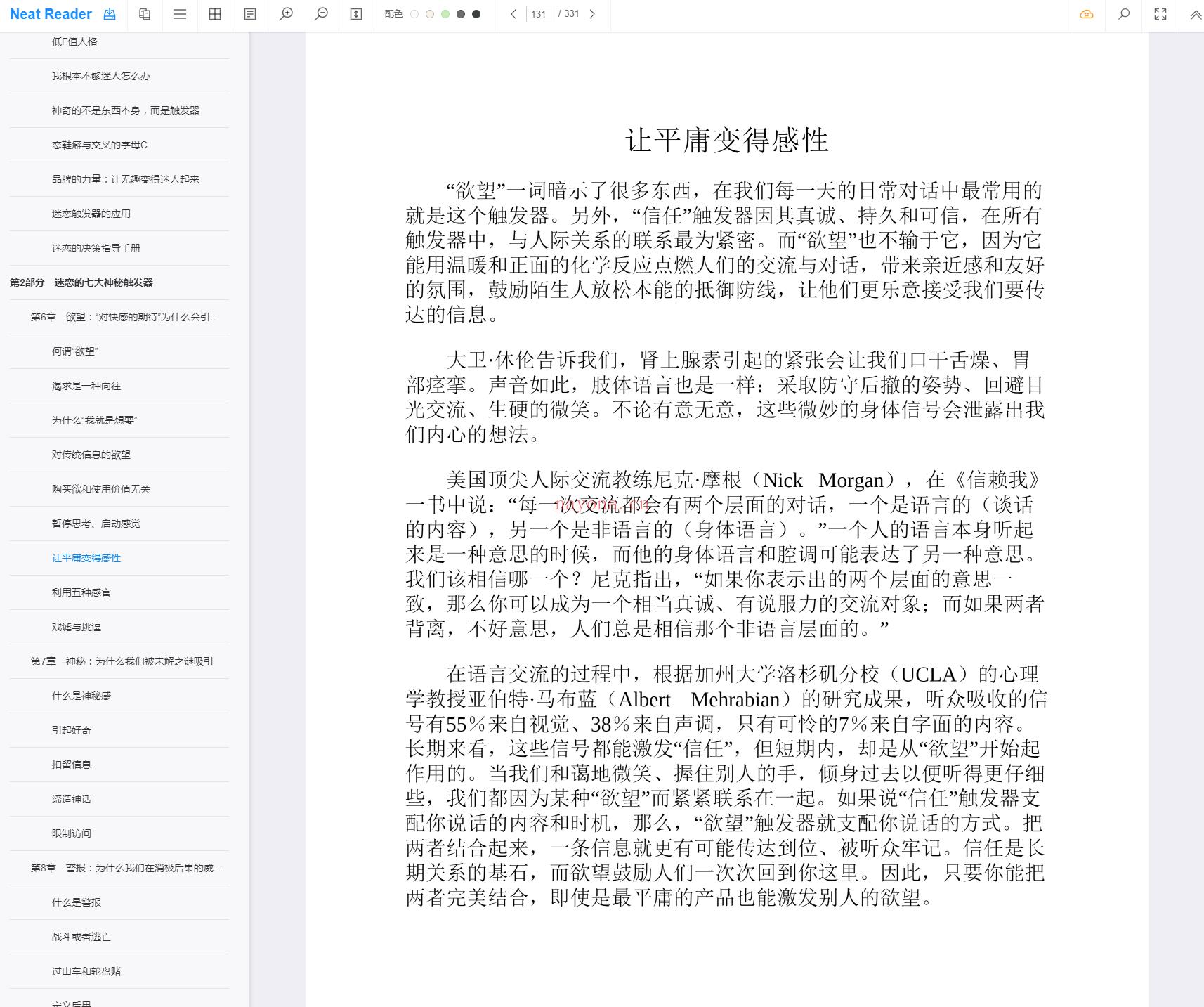Click the vertical scroll mode icon
The height and width of the screenshot is (1007, 1204).
[x=356, y=14]
